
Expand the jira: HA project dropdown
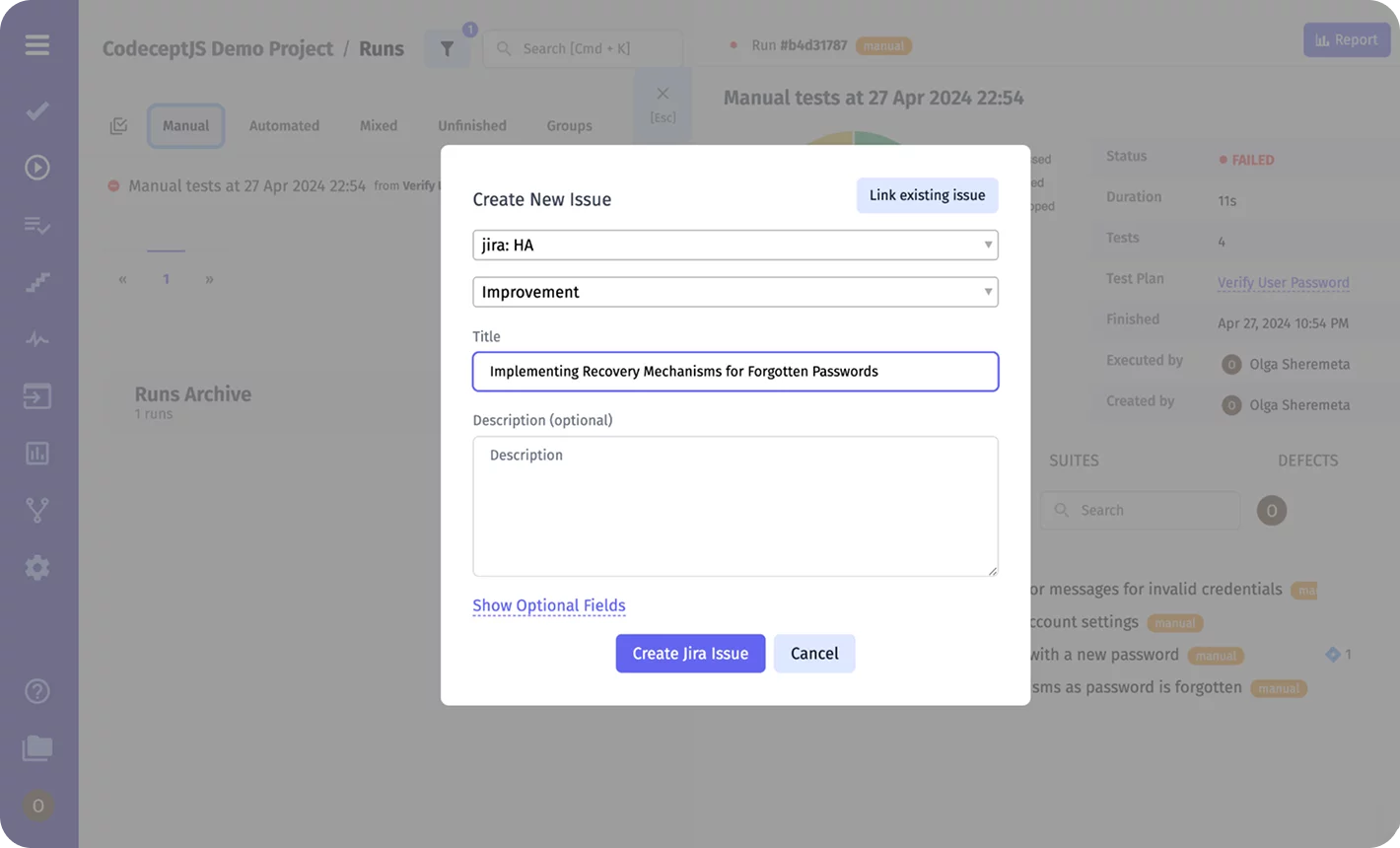(x=735, y=246)
